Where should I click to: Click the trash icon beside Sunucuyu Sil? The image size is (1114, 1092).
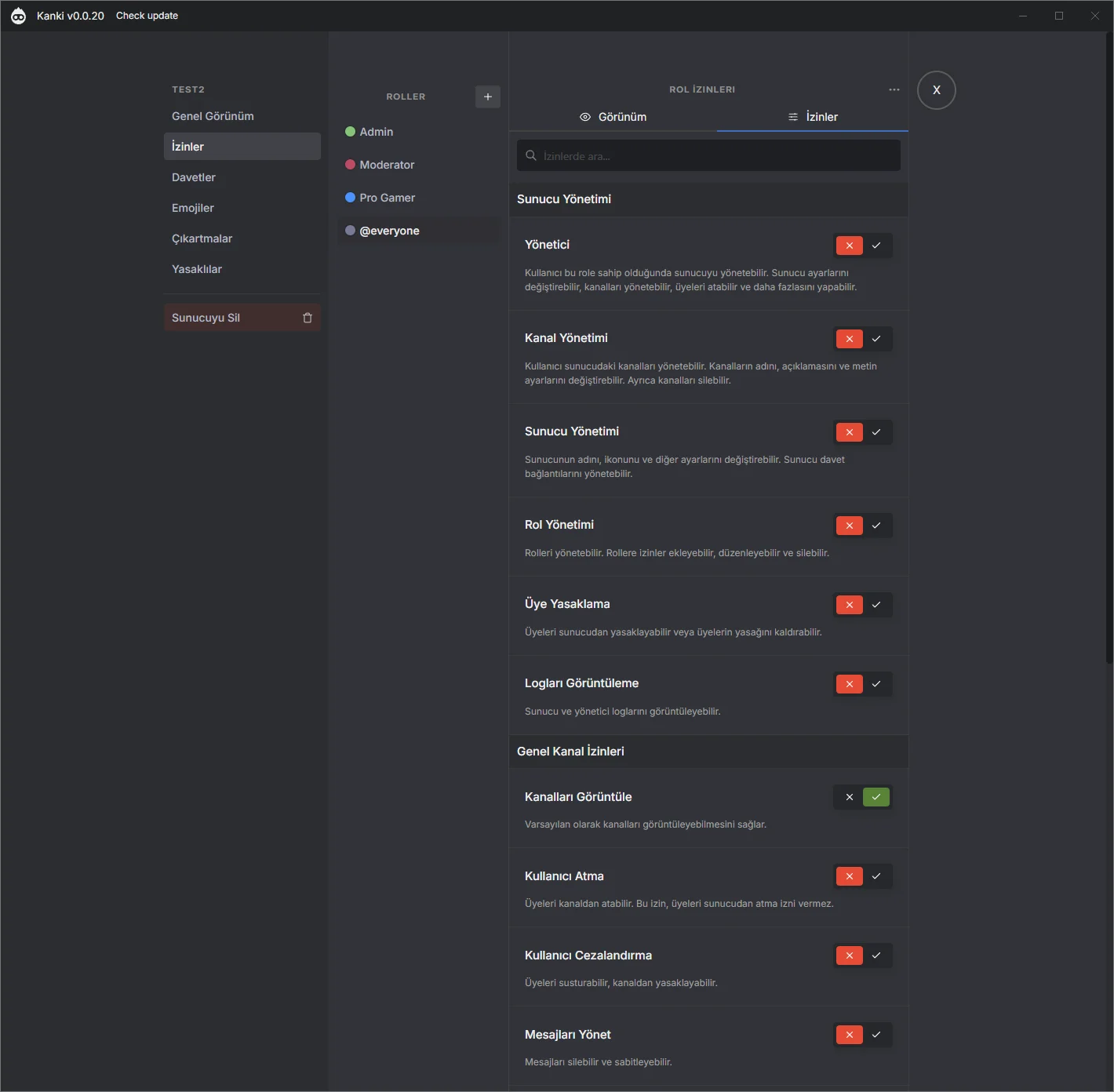308,318
